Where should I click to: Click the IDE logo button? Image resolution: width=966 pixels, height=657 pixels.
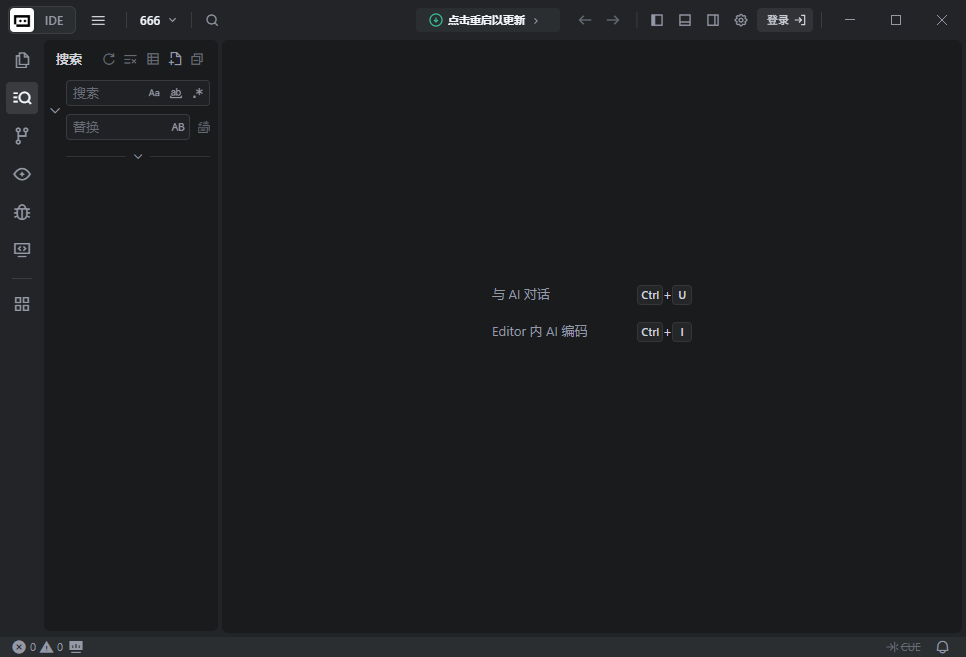click(42, 20)
